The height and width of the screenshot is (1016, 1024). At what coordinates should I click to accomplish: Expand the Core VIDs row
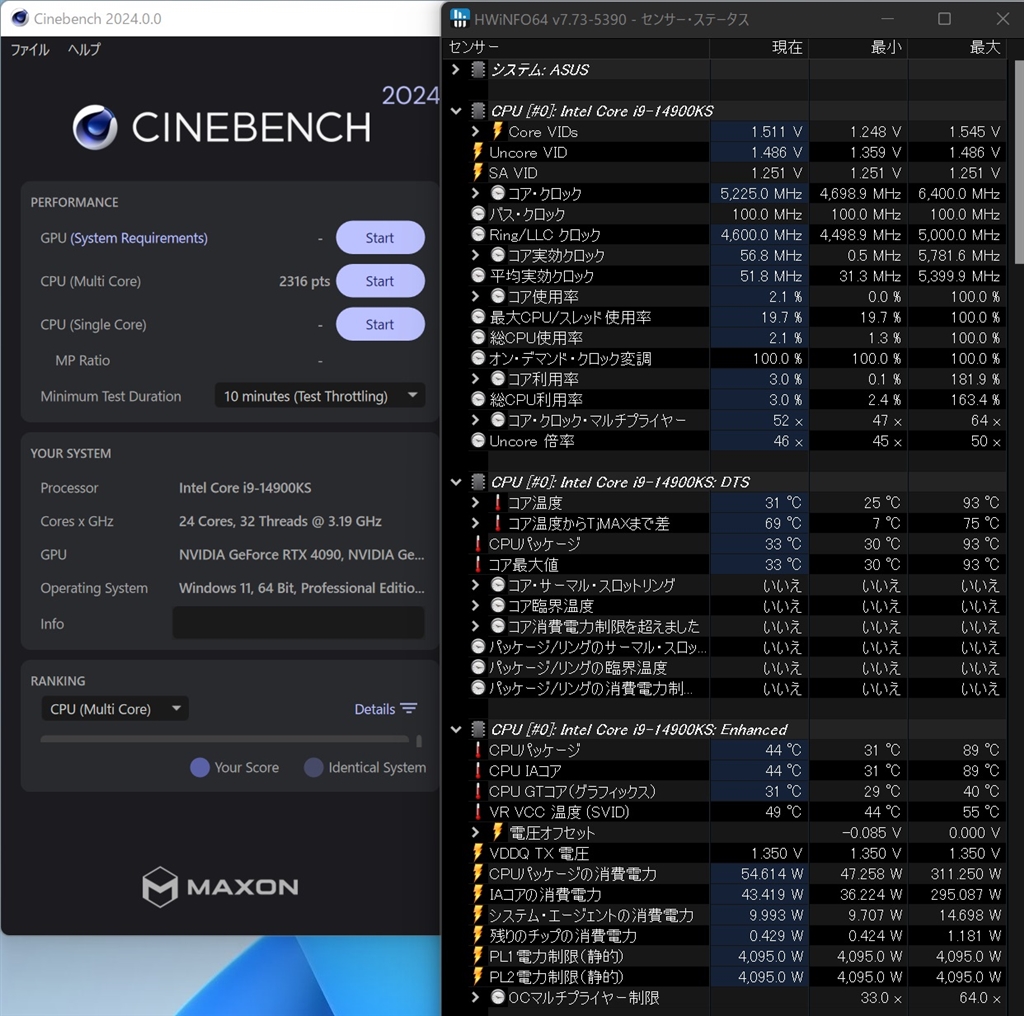click(x=475, y=132)
